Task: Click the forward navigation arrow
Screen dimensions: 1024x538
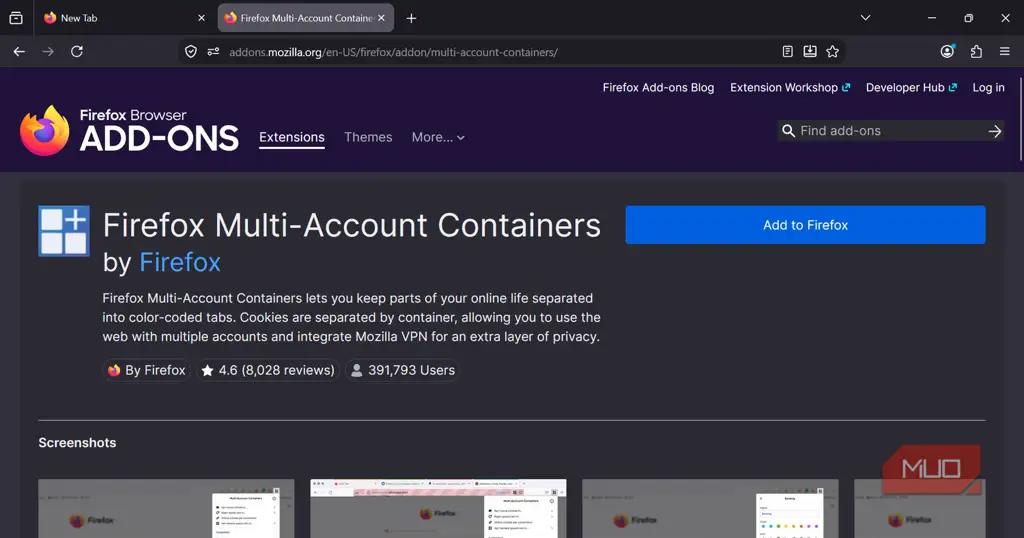Action: tap(48, 52)
